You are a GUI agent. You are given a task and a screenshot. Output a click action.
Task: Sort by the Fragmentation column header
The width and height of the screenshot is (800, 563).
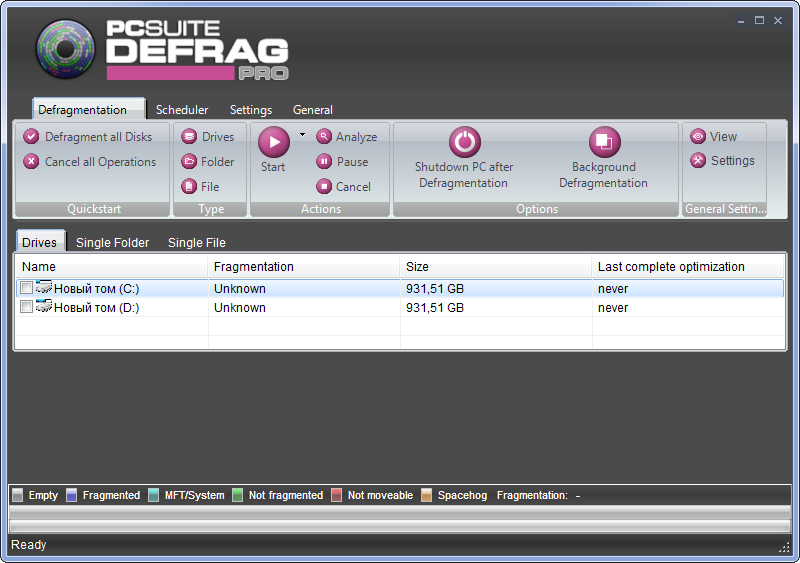click(304, 266)
